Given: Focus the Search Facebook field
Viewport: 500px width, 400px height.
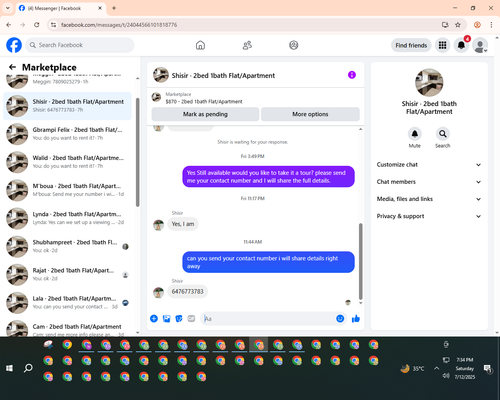Looking at the screenshot, I should (x=80, y=45).
